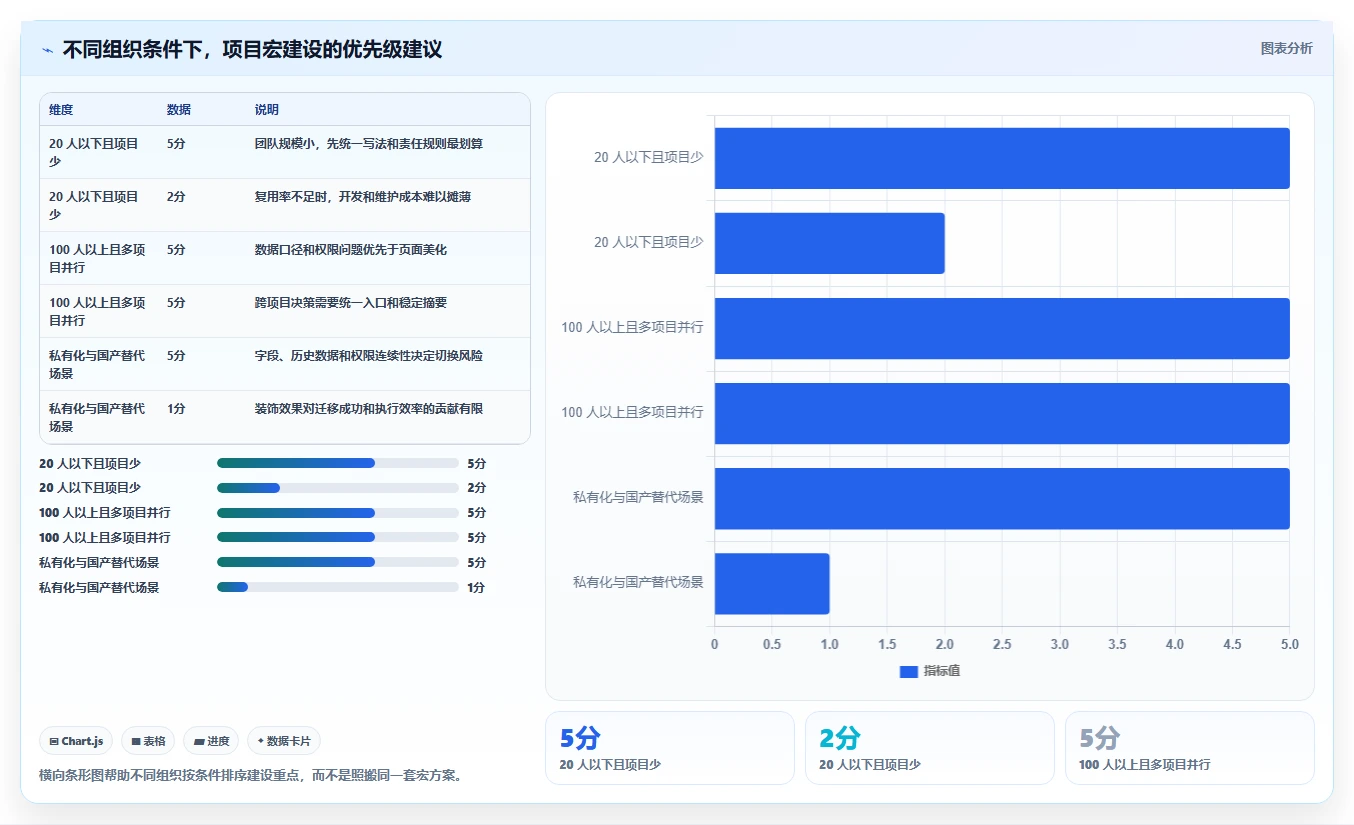The image size is (1354, 825).
Task: Click the 5分 progress bar for 私有化与国产替代场景
Action: click(x=338, y=563)
